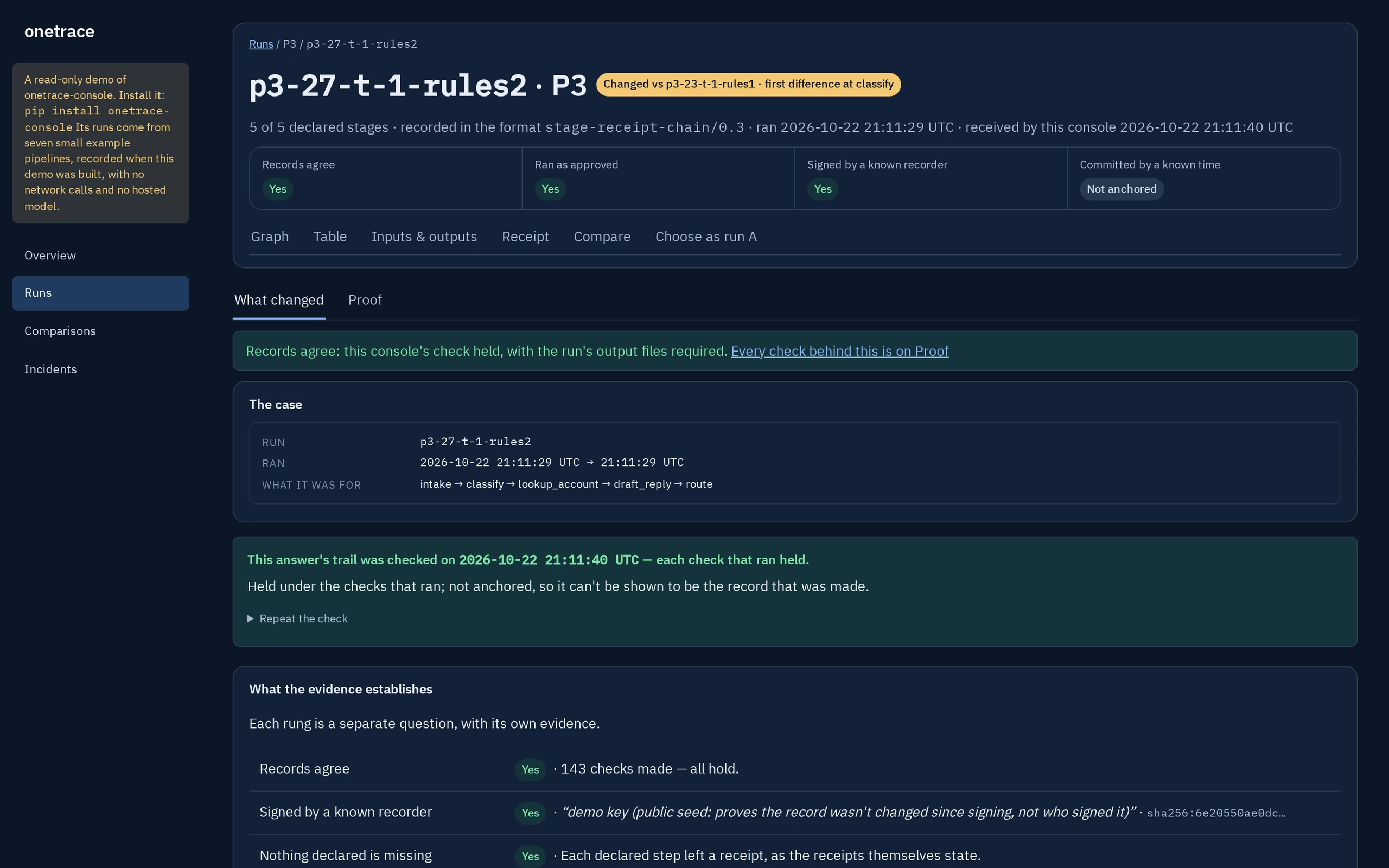This screenshot has height=868, width=1389.
Task: Open the Runs breadcrumb link
Action: pyautogui.click(x=260, y=44)
